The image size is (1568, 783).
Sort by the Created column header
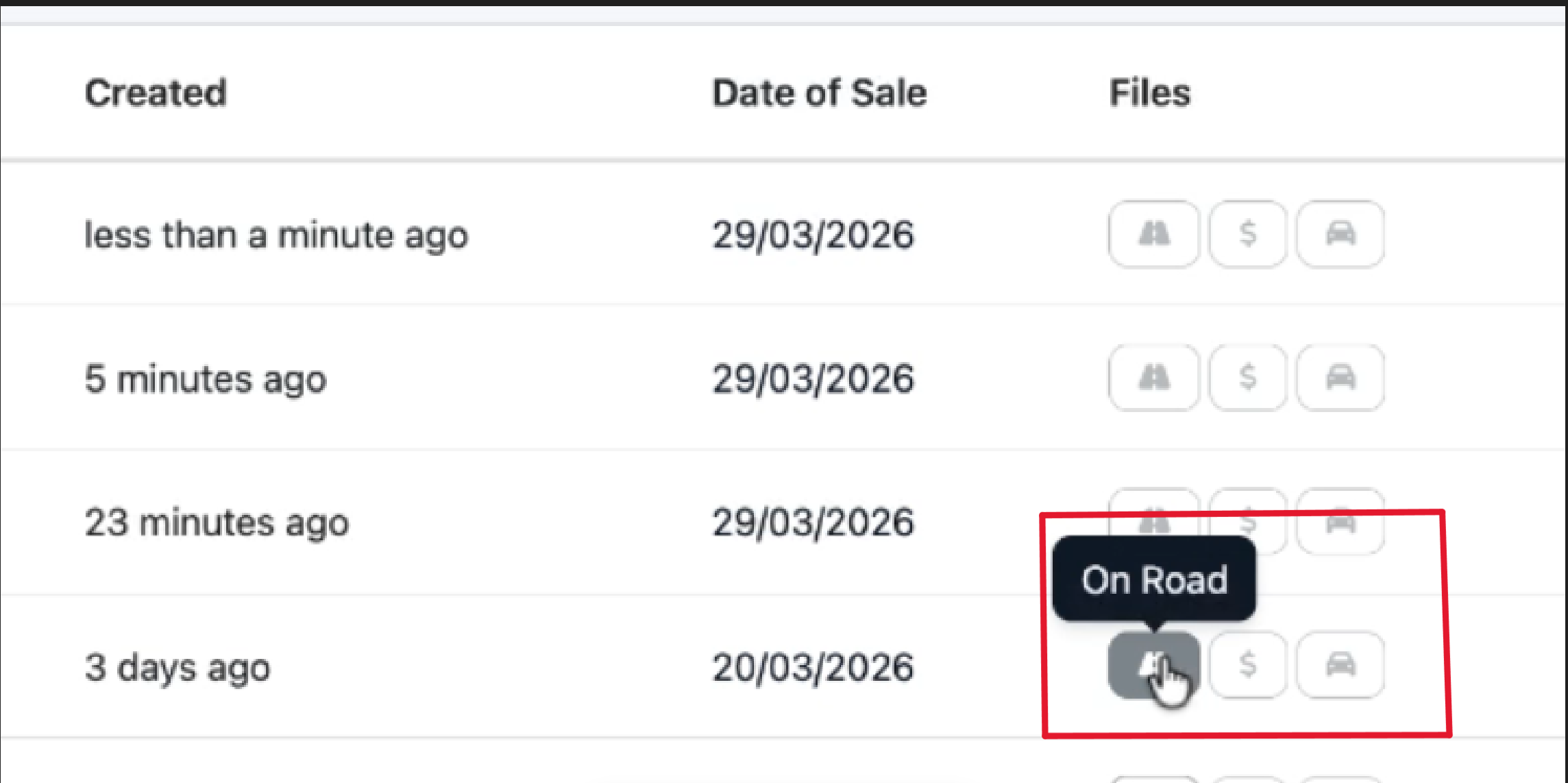click(156, 93)
